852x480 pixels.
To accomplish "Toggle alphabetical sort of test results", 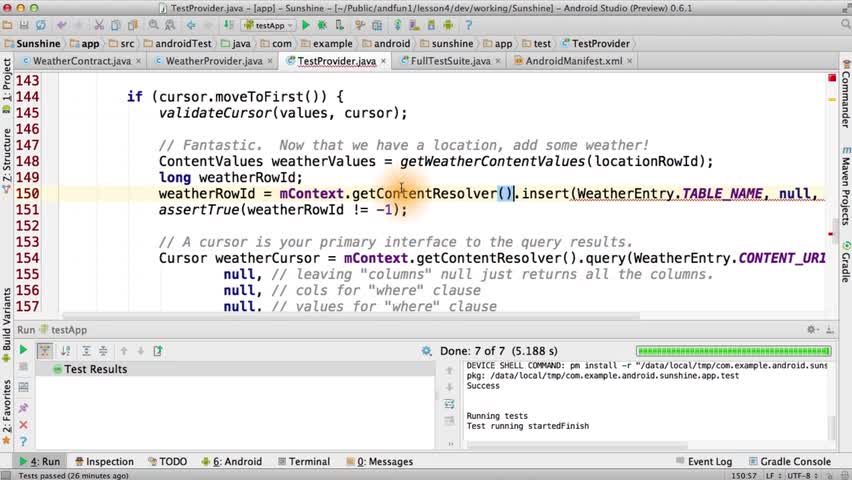I will click(65, 351).
